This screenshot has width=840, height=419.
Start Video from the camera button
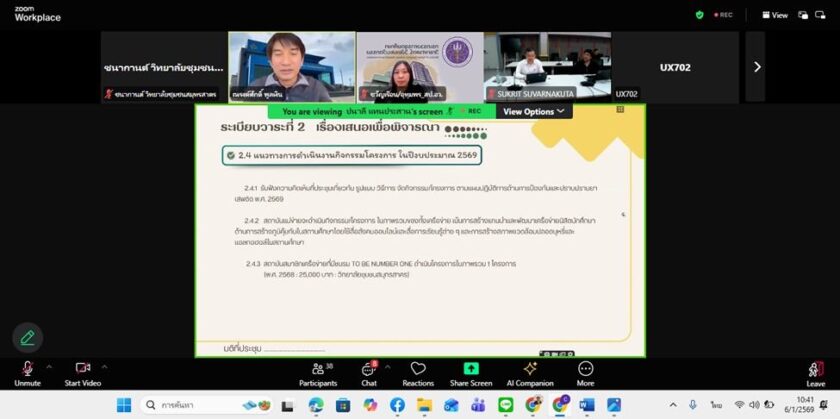tap(82, 371)
